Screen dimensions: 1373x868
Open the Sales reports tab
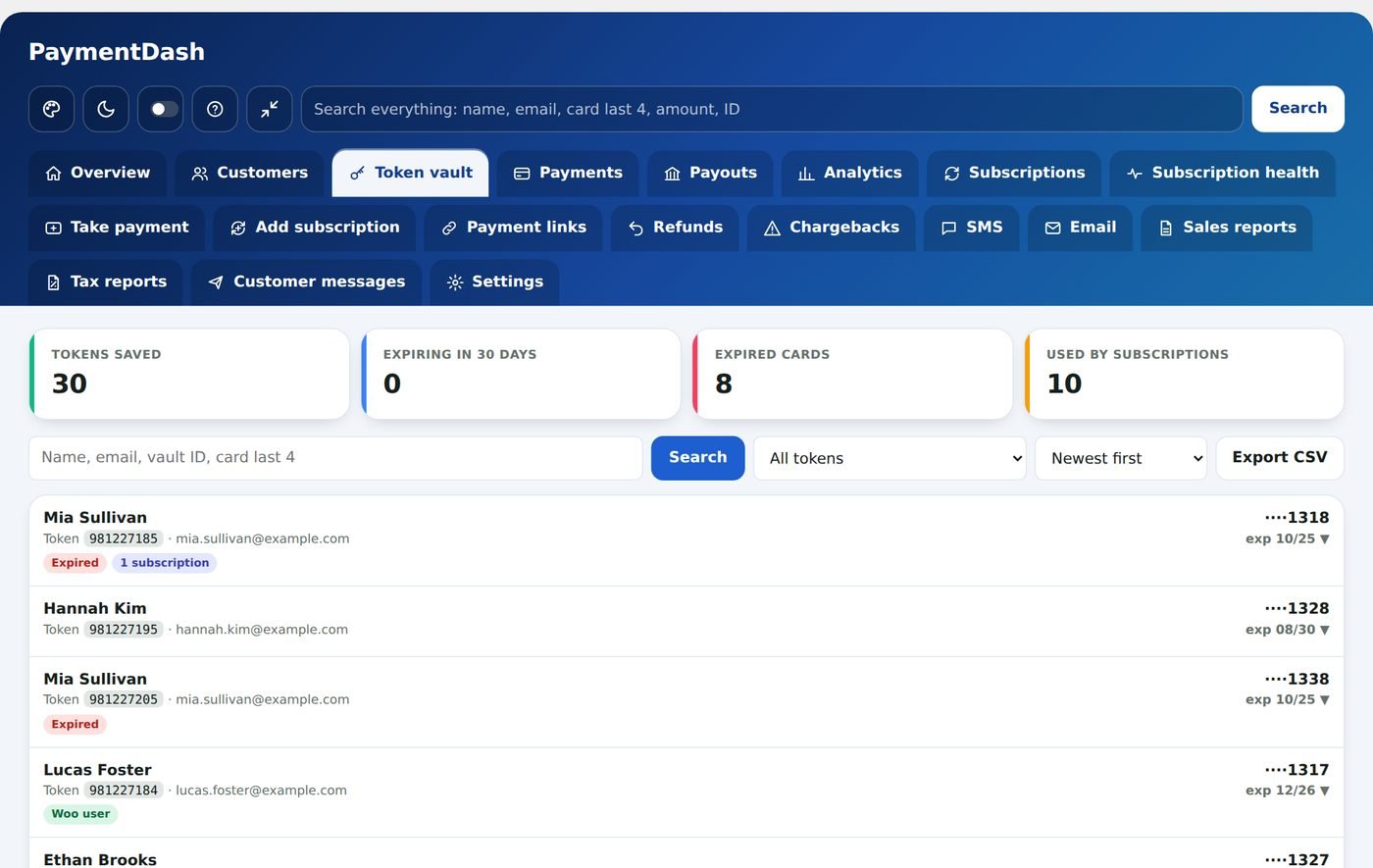(1226, 228)
